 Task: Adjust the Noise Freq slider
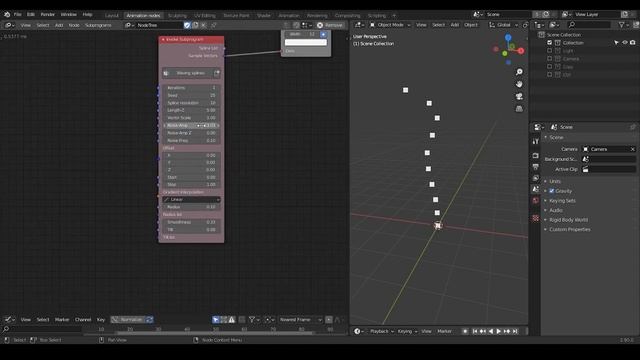(x=191, y=140)
